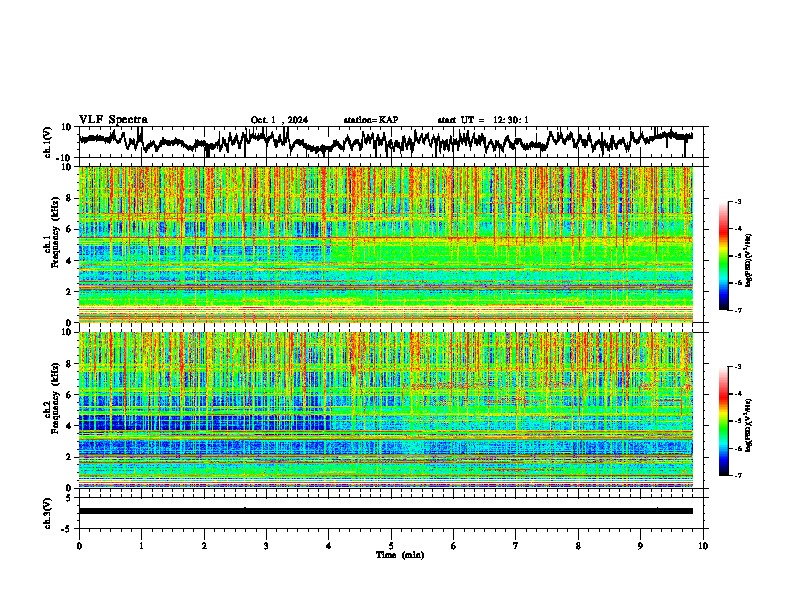The height and width of the screenshot is (612, 792).
Task: Click the black ch.3(V) signal bar
Action: tap(386, 511)
